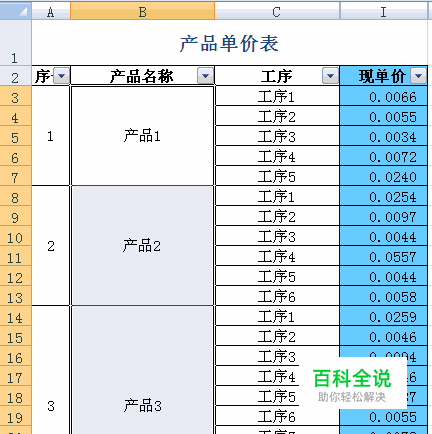Select price 0.0055 in row 19
Screen dimensions: 432x434
point(383,416)
